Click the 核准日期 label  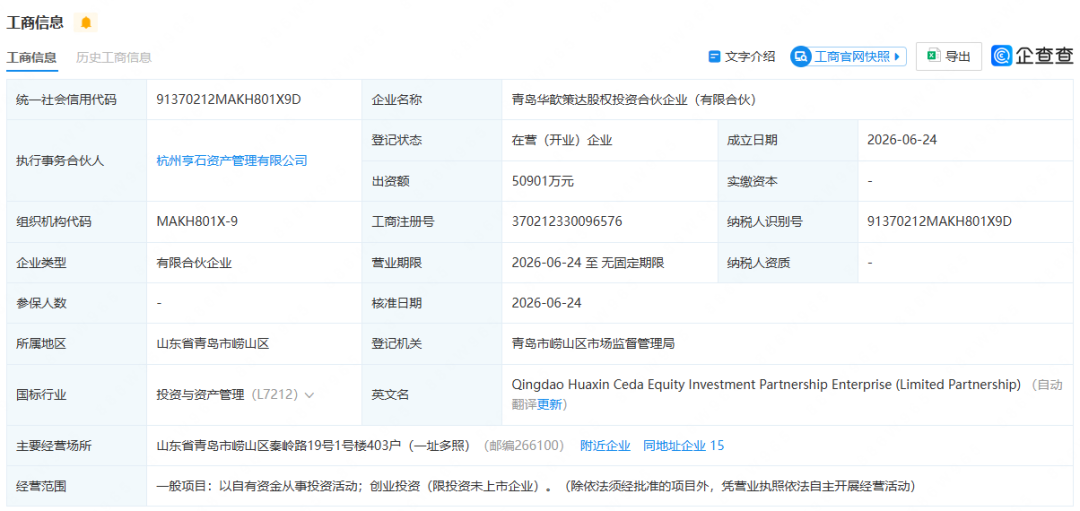pos(397,303)
